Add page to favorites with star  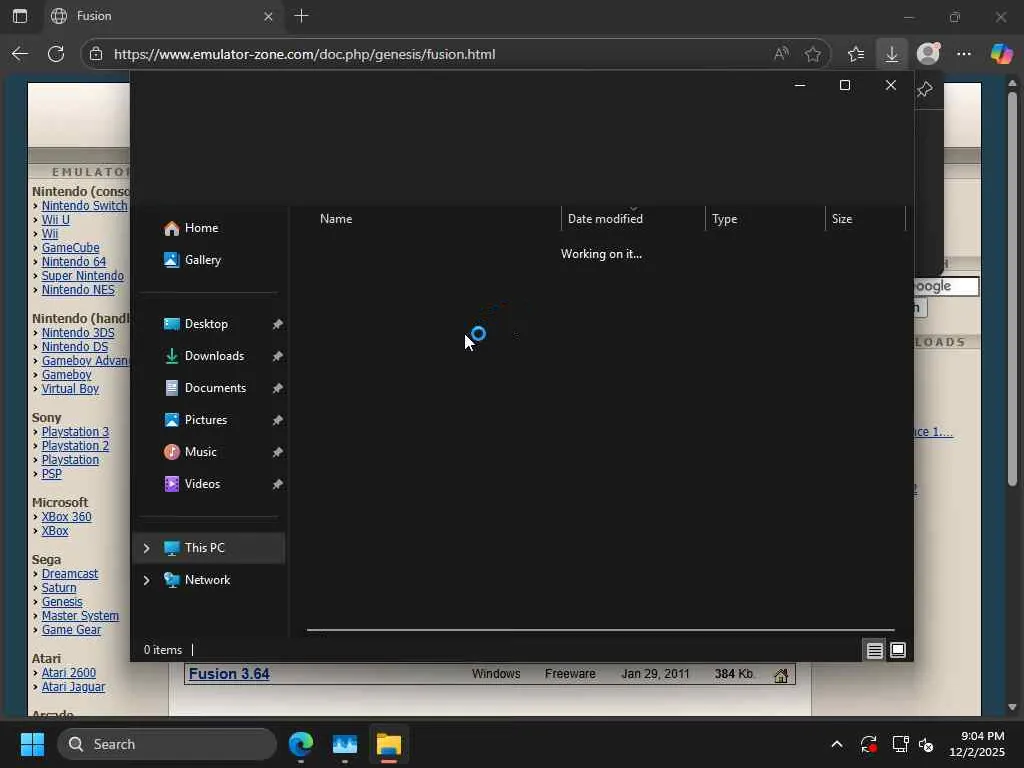[812, 54]
